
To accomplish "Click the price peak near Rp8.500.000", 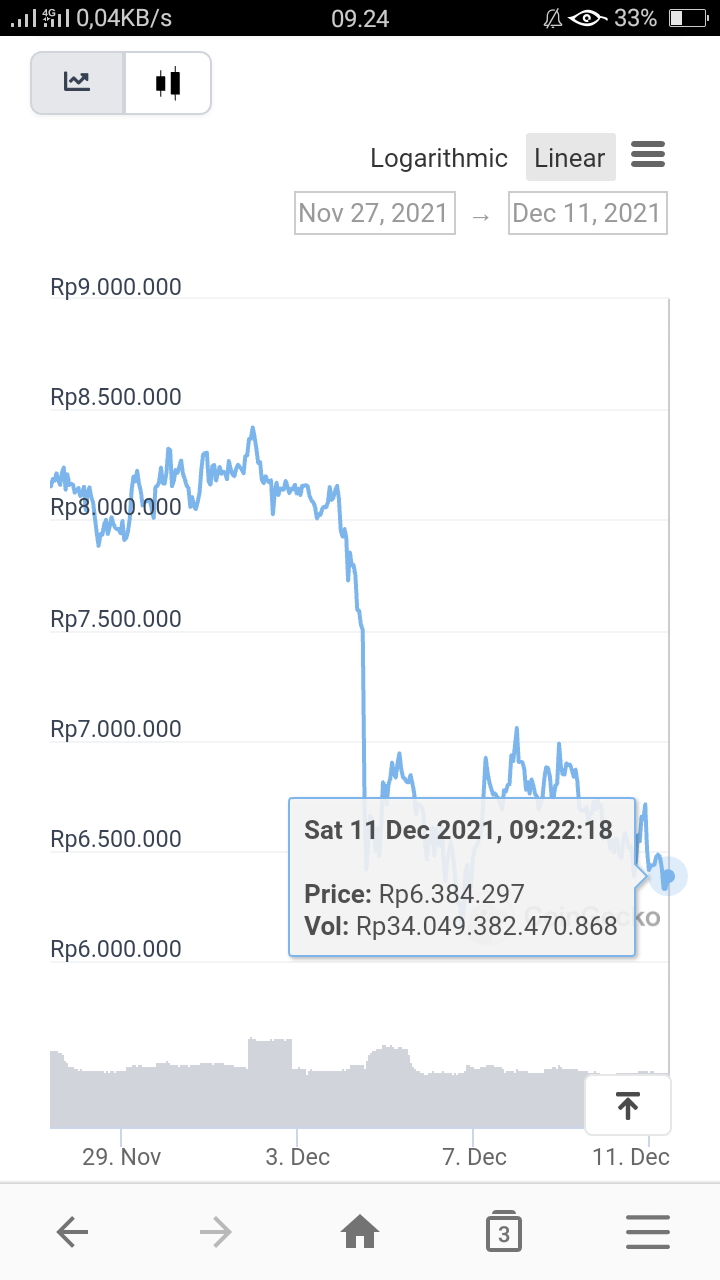I will click(253, 429).
